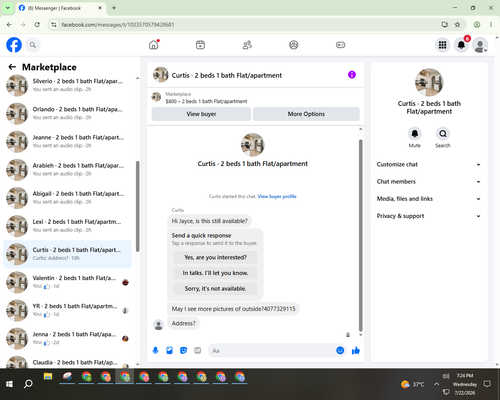Viewport: 500px width, 400px height.
Task: Click the chat messages scrollbar
Action: (x=360, y=235)
